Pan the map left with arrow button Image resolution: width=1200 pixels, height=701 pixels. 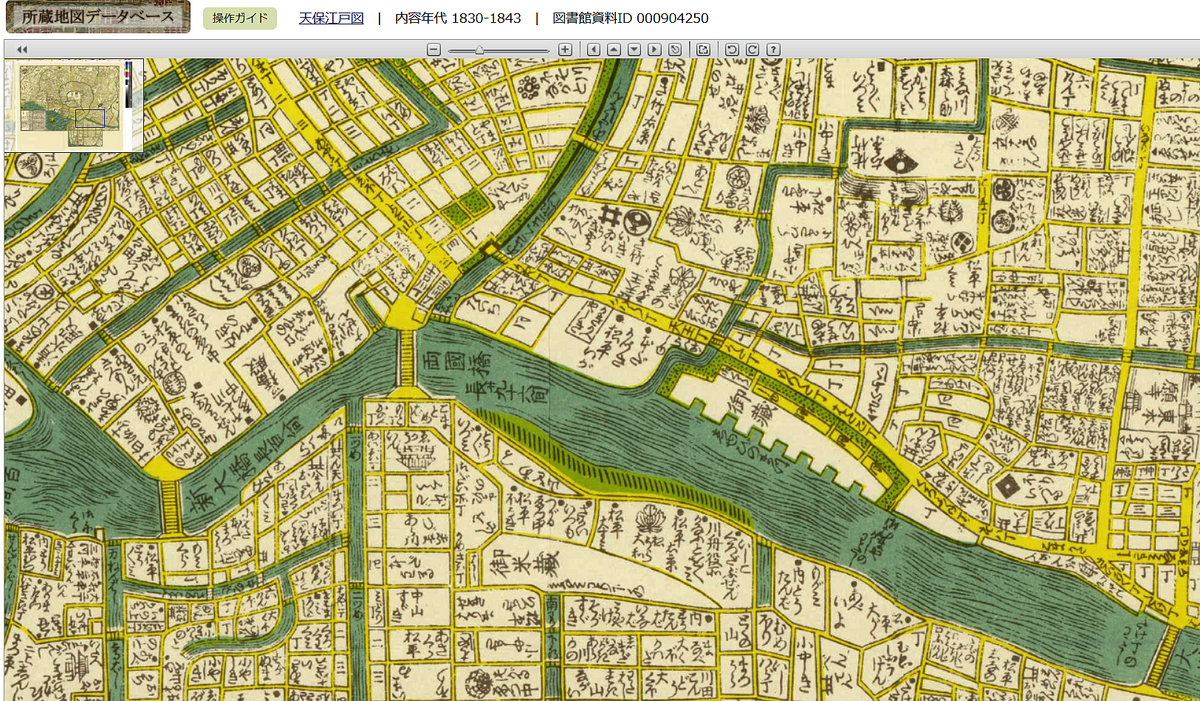click(x=594, y=49)
